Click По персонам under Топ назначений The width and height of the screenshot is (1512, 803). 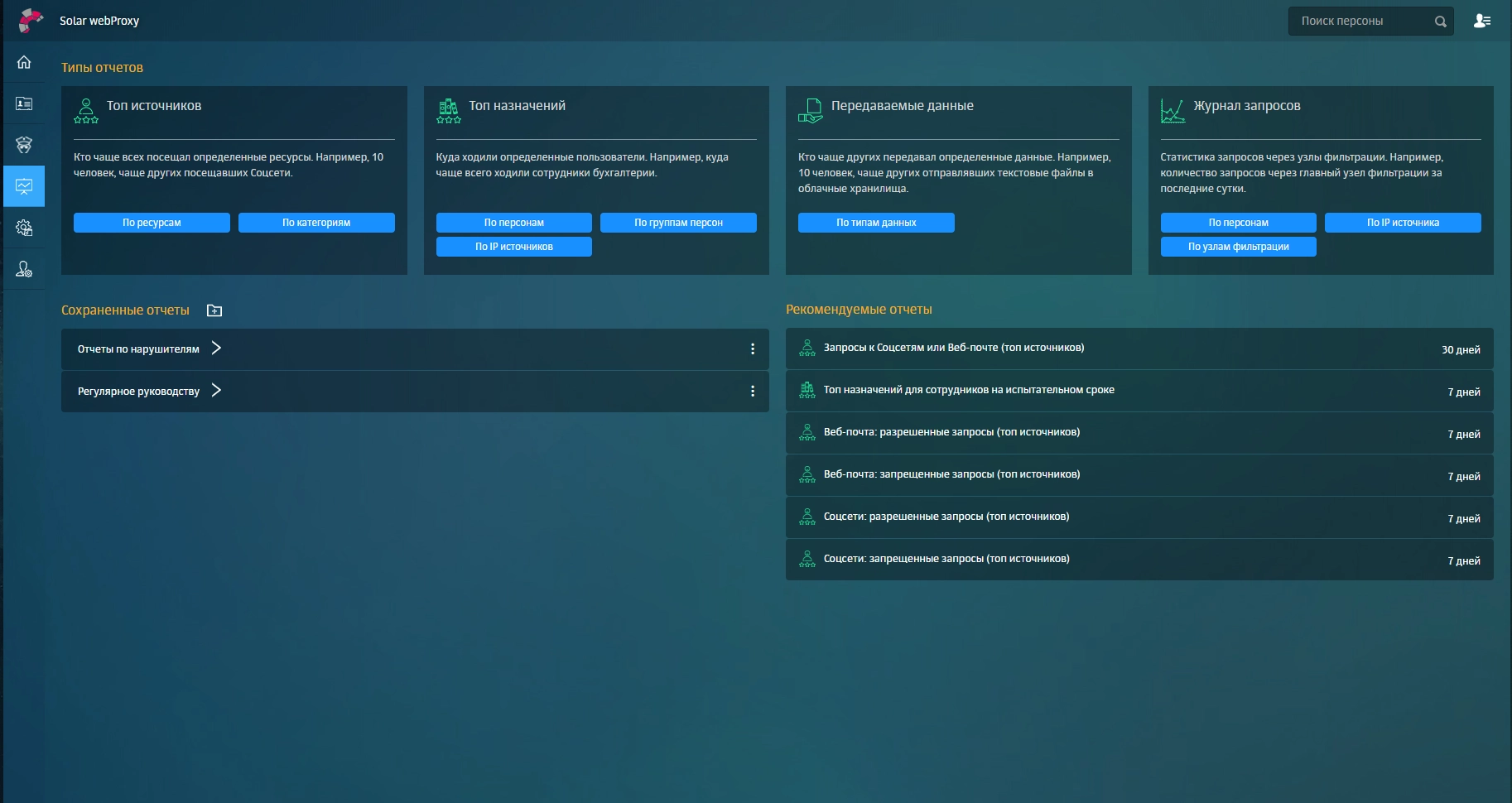coord(514,223)
